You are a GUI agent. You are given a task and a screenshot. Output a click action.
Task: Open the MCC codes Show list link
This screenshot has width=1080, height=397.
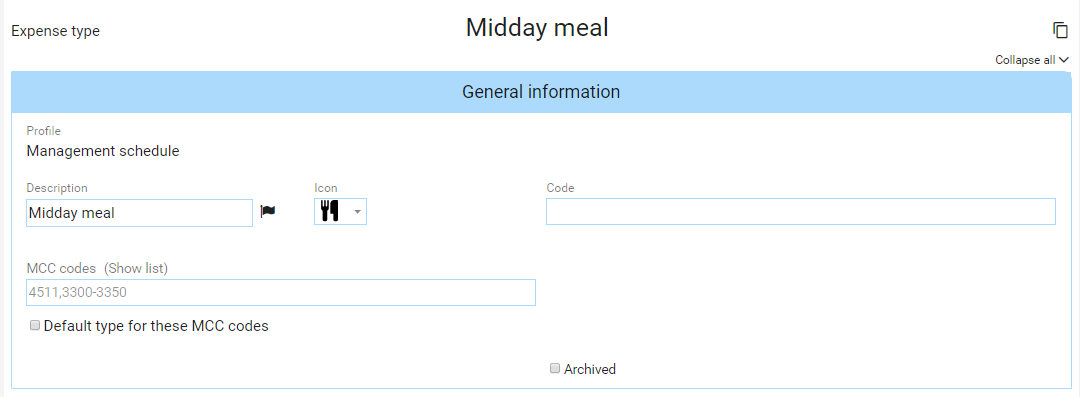(x=136, y=268)
